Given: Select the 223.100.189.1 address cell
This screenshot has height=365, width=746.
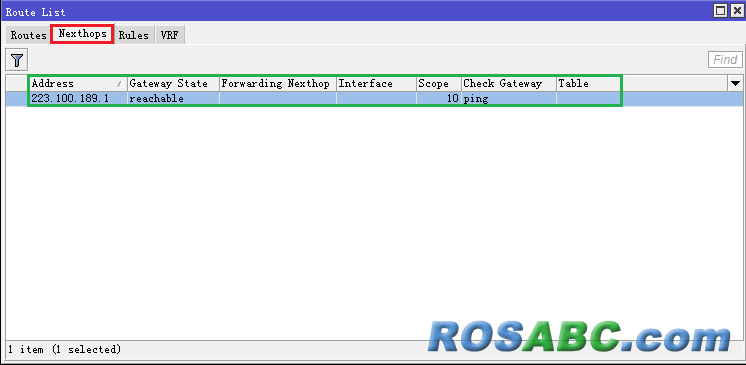Looking at the screenshot, I should coord(78,99).
